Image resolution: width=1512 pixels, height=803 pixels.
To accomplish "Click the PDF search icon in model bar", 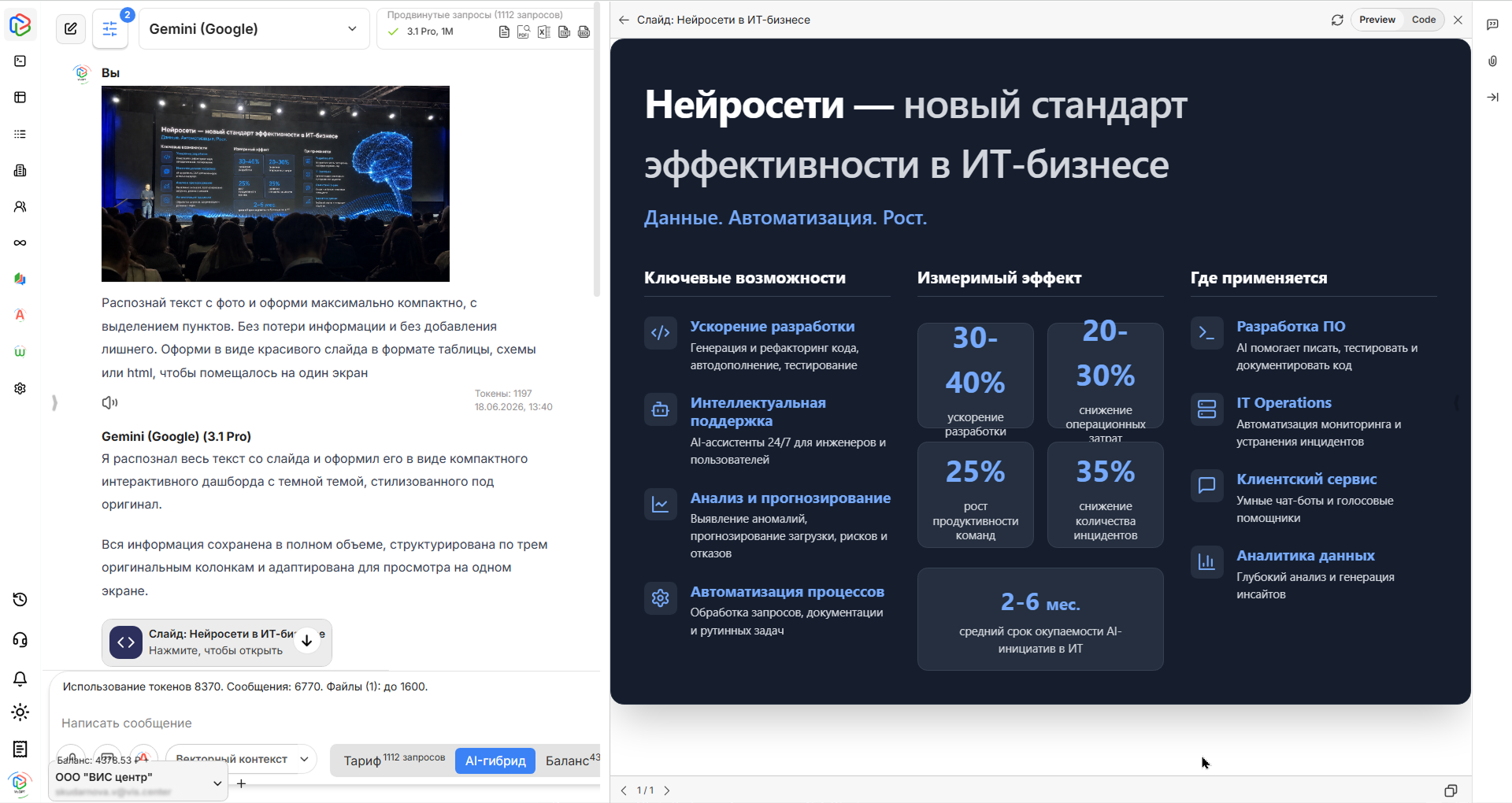I will 524,31.
